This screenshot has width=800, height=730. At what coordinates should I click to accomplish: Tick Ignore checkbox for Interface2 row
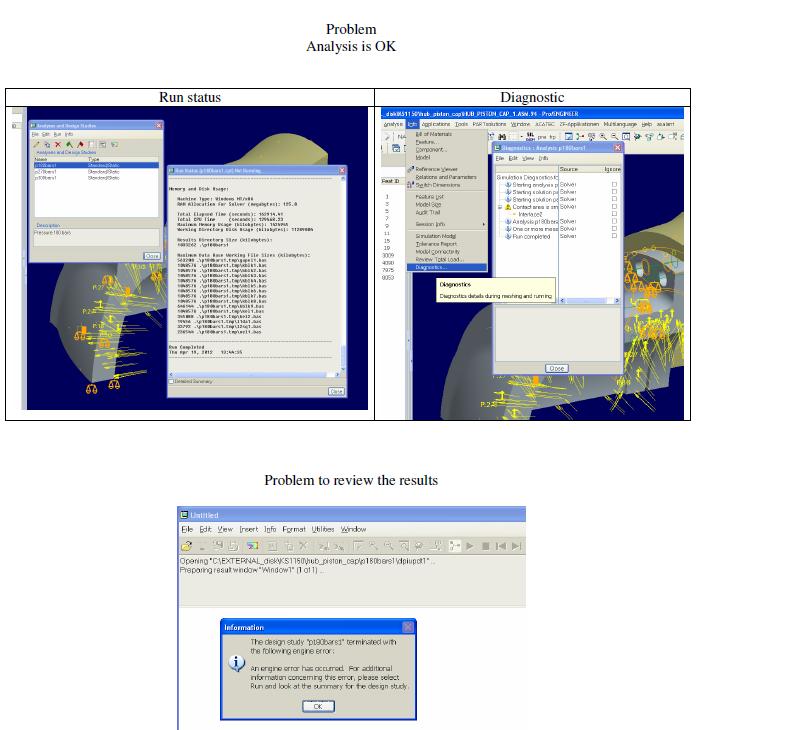tap(614, 214)
